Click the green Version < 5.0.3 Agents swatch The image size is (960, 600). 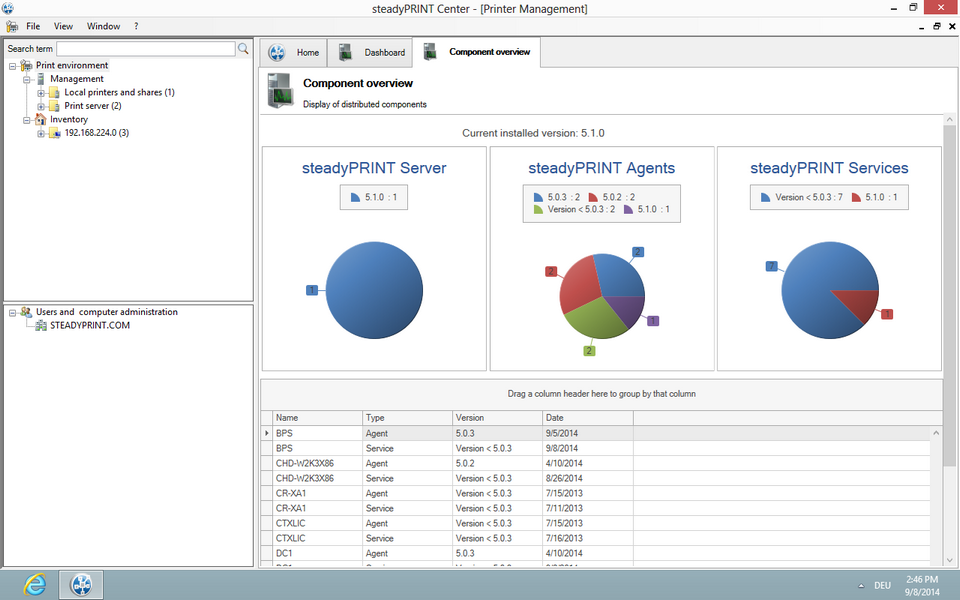click(x=538, y=209)
